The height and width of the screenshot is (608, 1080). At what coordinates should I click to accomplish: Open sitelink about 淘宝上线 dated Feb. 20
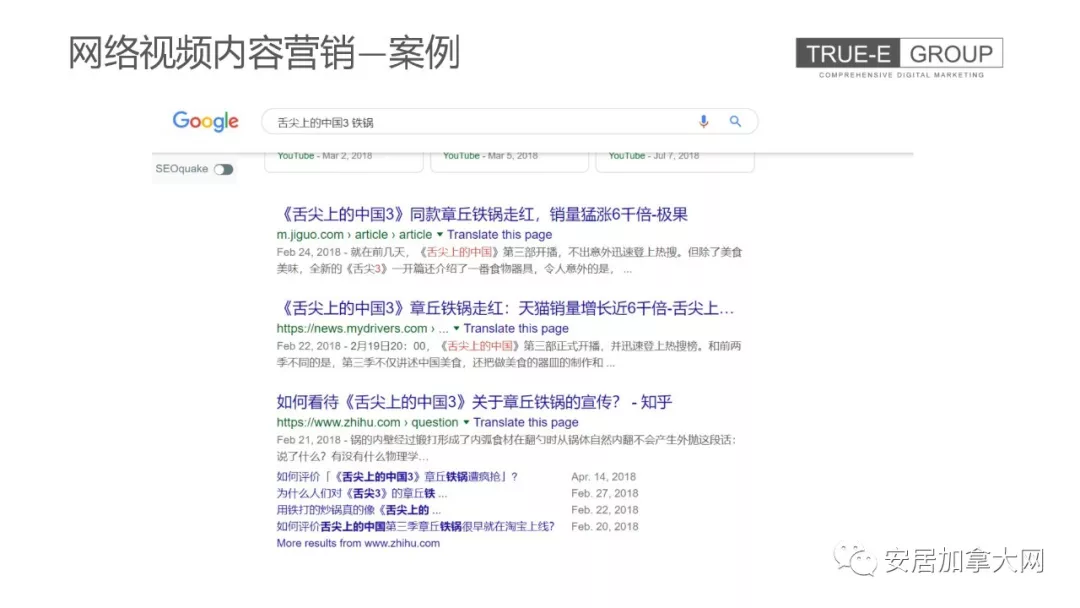coord(415,526)
